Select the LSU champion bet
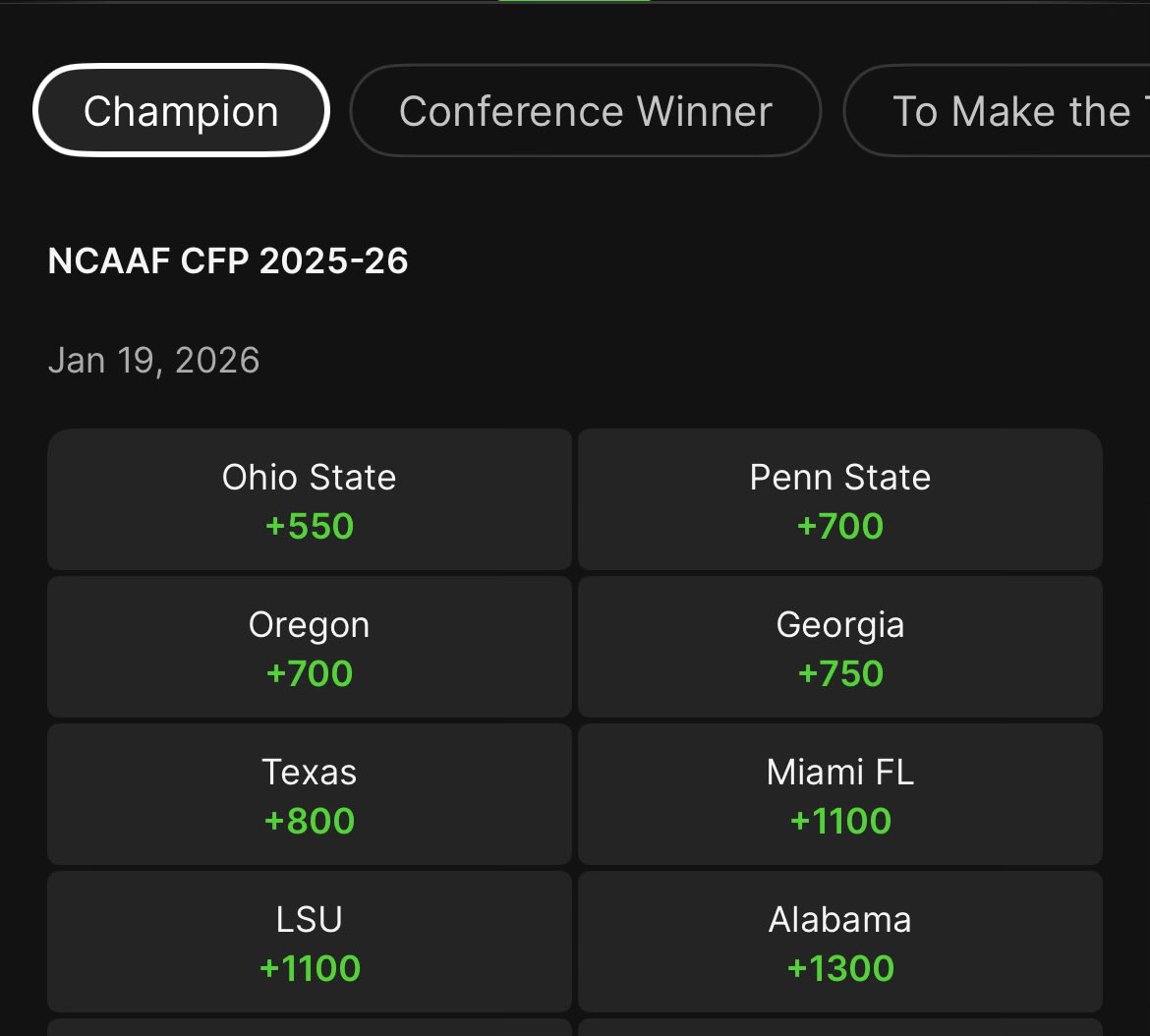Image resolution: width=1150 pixels, height=1036 pixels. click(310, 942)
